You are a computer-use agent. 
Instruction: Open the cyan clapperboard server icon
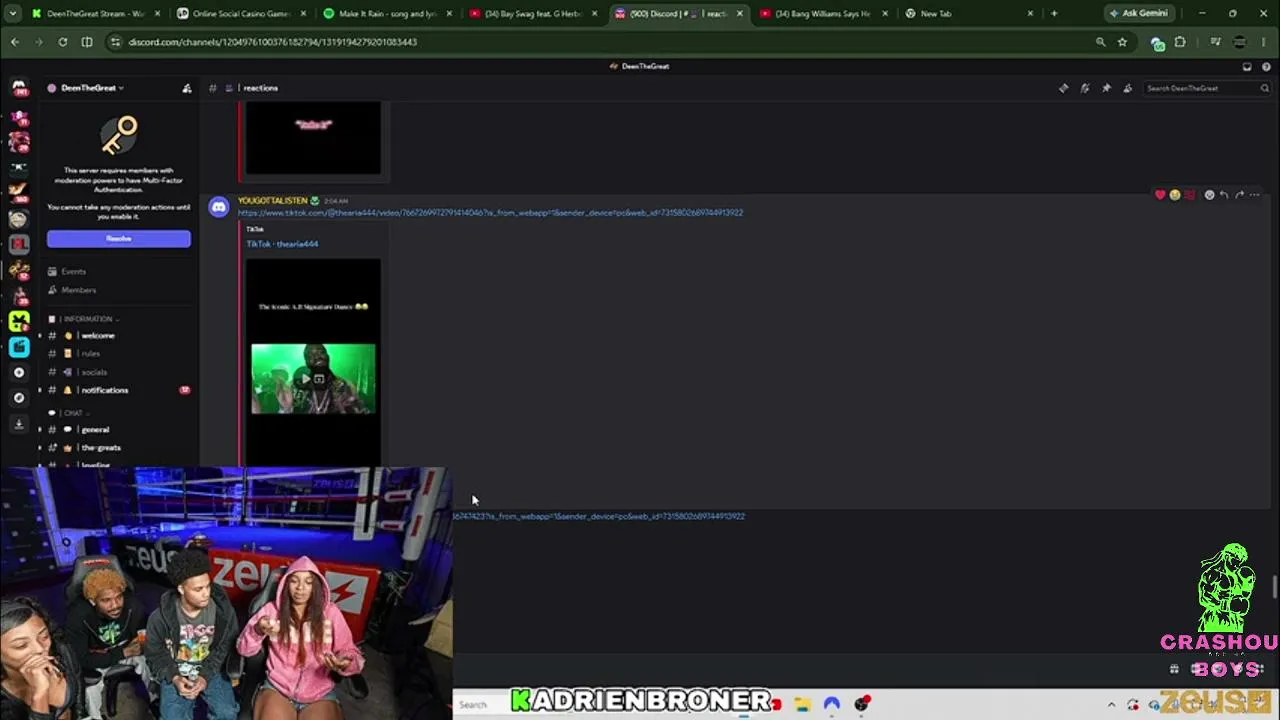click(19, 347)
